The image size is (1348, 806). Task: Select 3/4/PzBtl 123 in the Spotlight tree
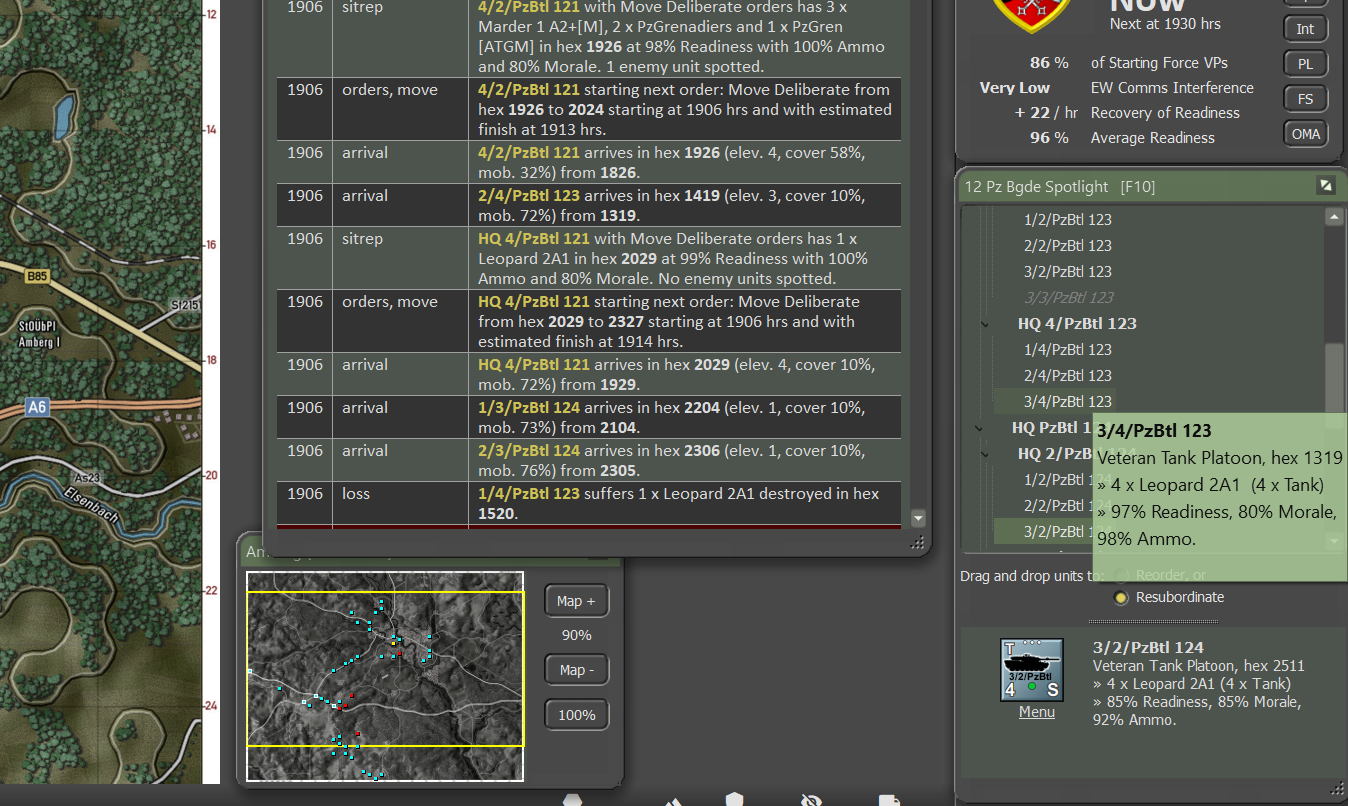click(1068, 402)
